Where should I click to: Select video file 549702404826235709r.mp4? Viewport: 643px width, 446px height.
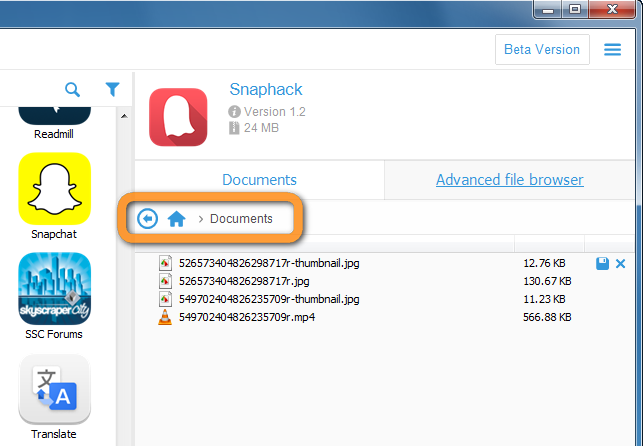click(x=247, y=317)
